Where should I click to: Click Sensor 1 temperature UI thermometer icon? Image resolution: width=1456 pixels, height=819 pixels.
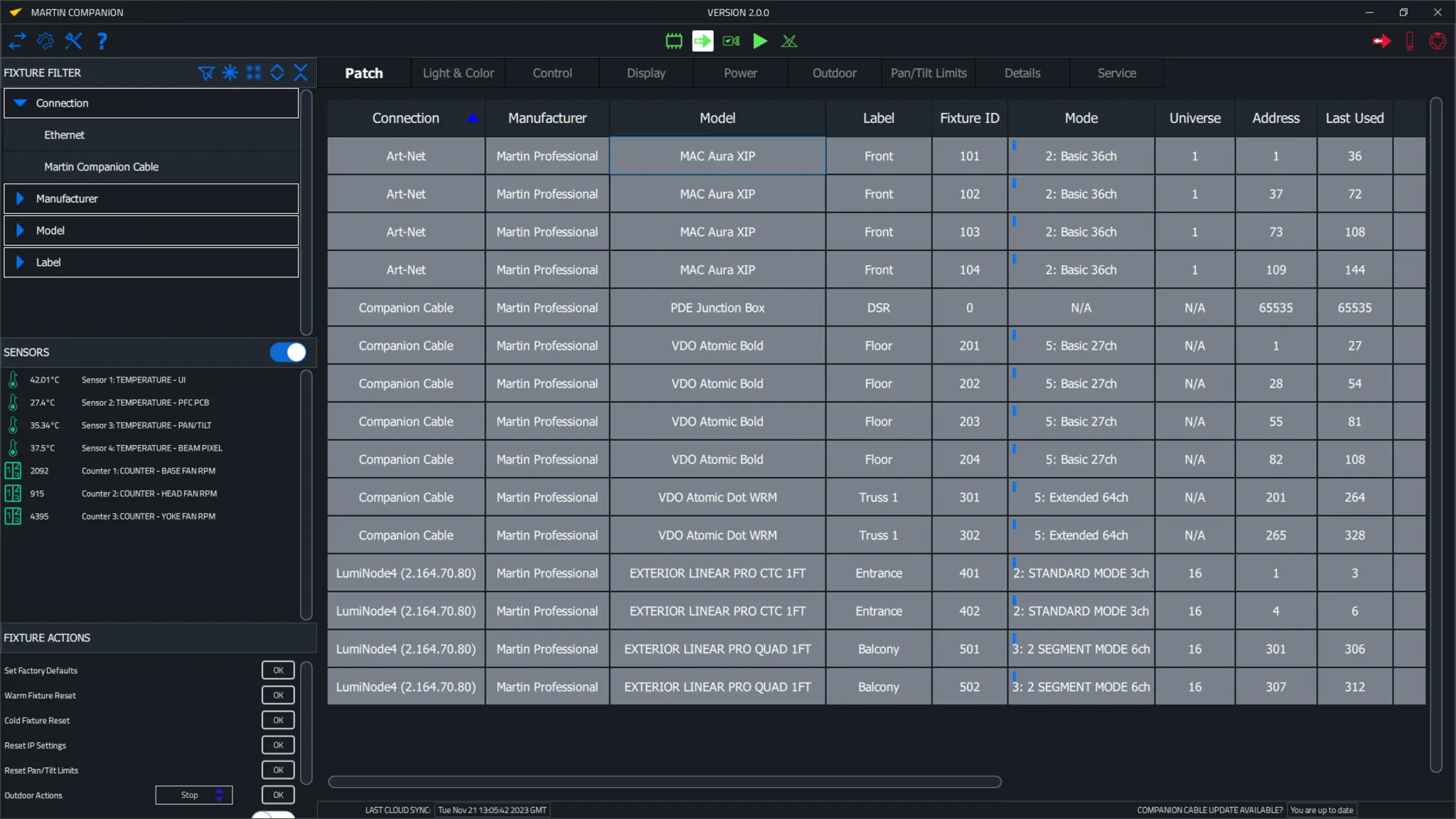[x=13, y=380]
